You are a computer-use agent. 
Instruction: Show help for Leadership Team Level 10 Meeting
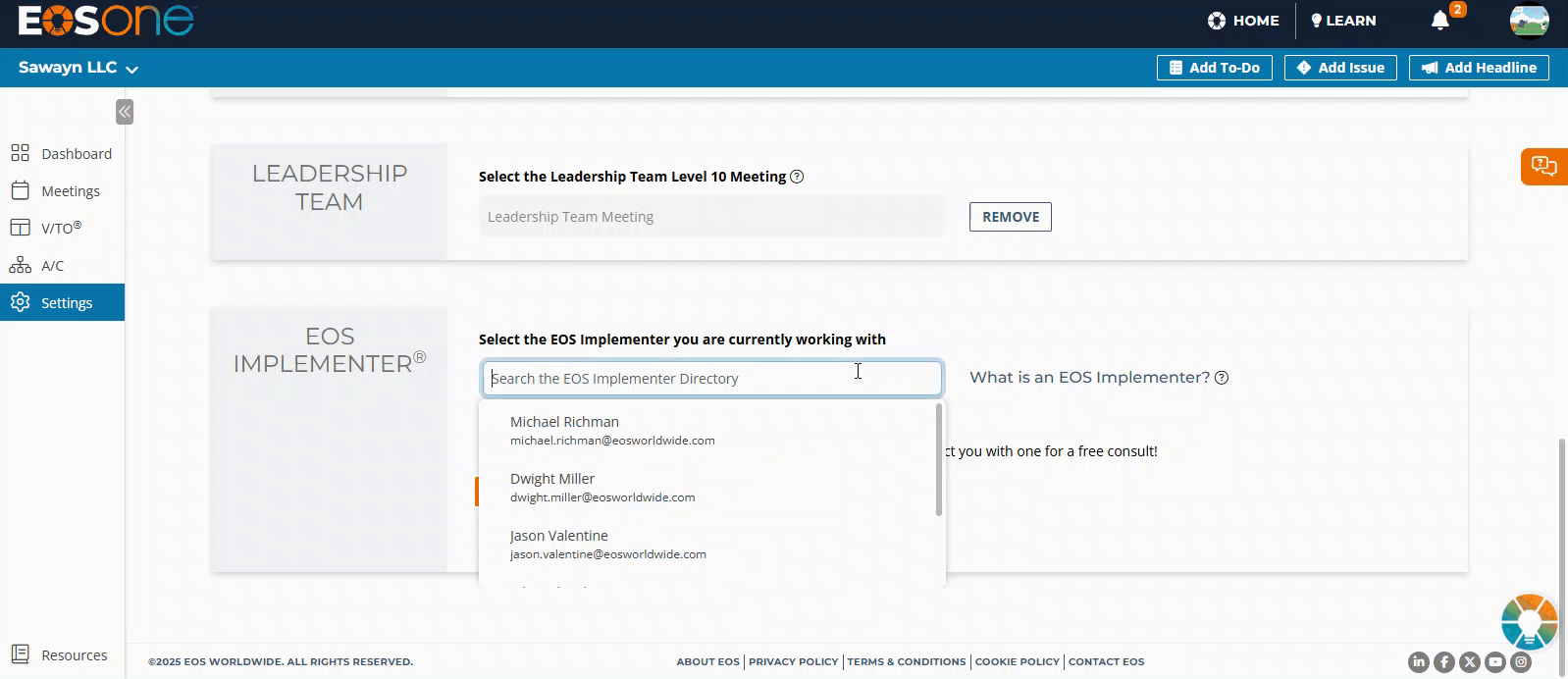point(797,177)
